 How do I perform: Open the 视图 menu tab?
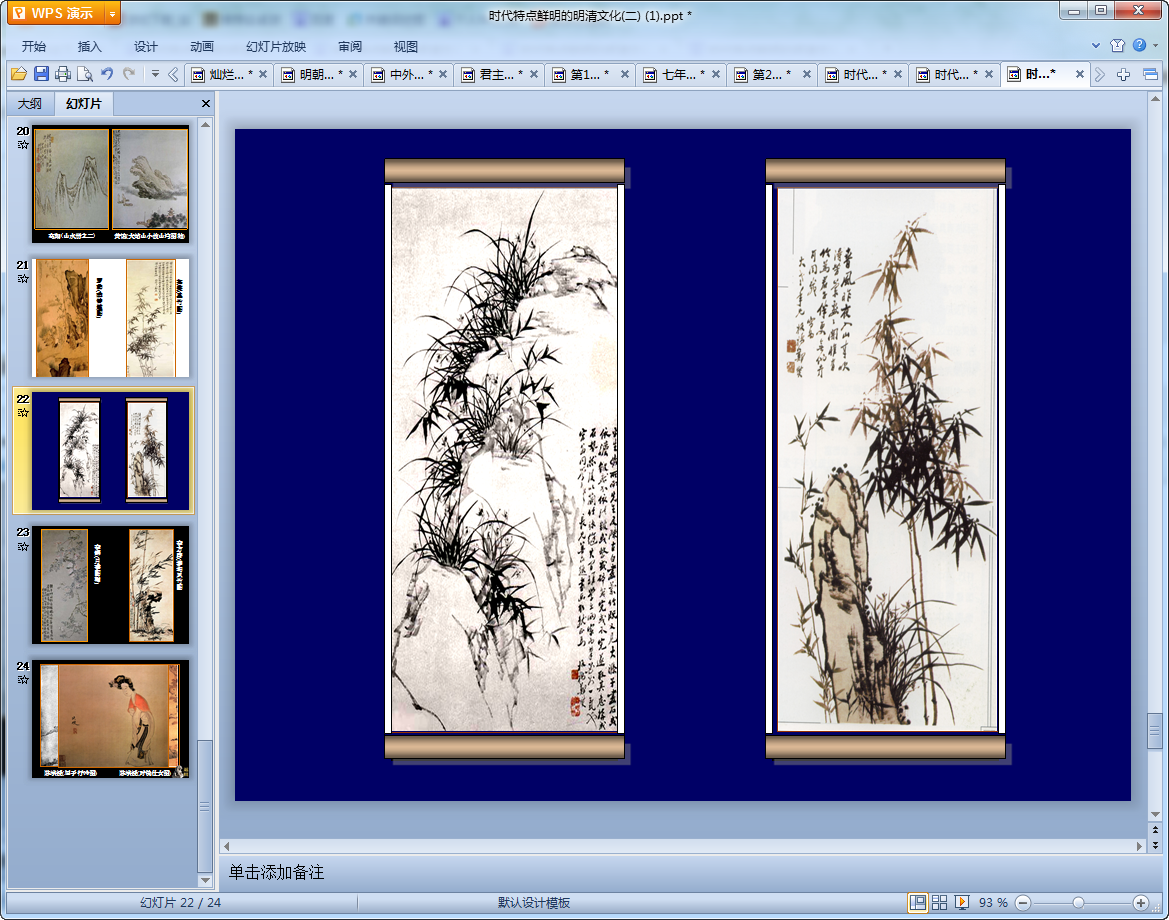pyautogui.click(x=406, y=46)
